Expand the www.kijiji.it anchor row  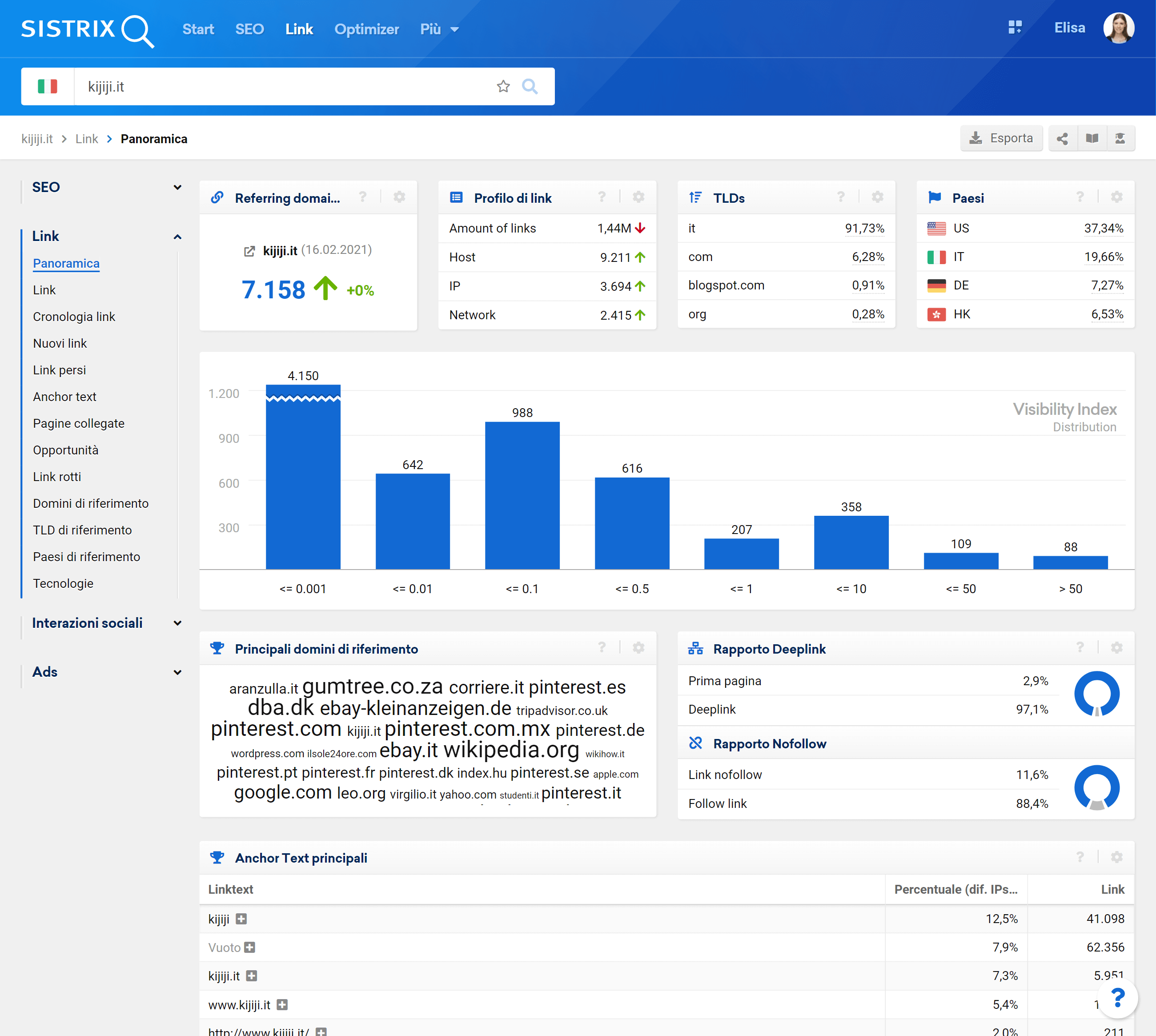tap(282, 1005)
